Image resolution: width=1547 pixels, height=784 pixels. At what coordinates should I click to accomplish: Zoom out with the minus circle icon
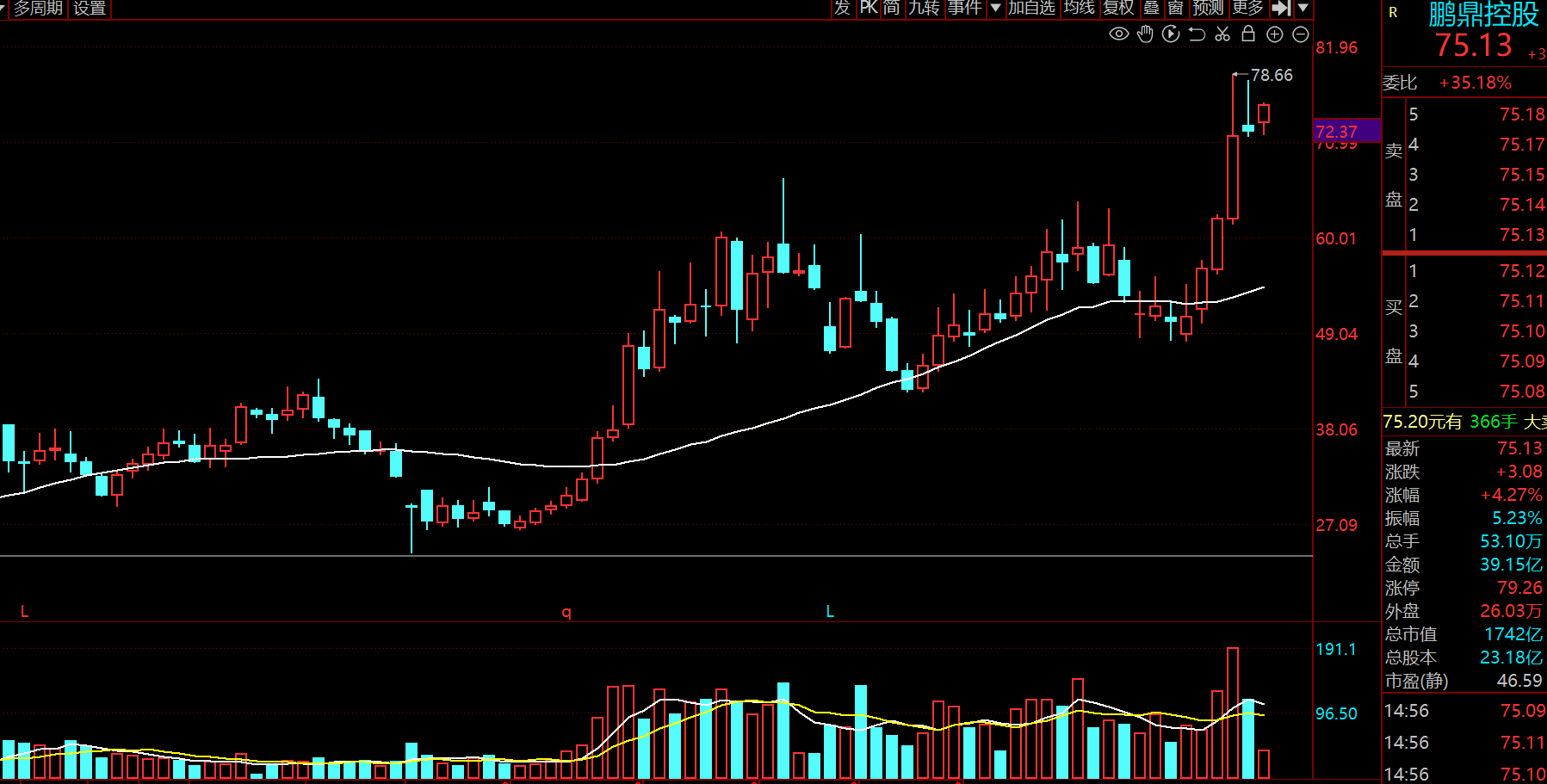[1301, 34]
